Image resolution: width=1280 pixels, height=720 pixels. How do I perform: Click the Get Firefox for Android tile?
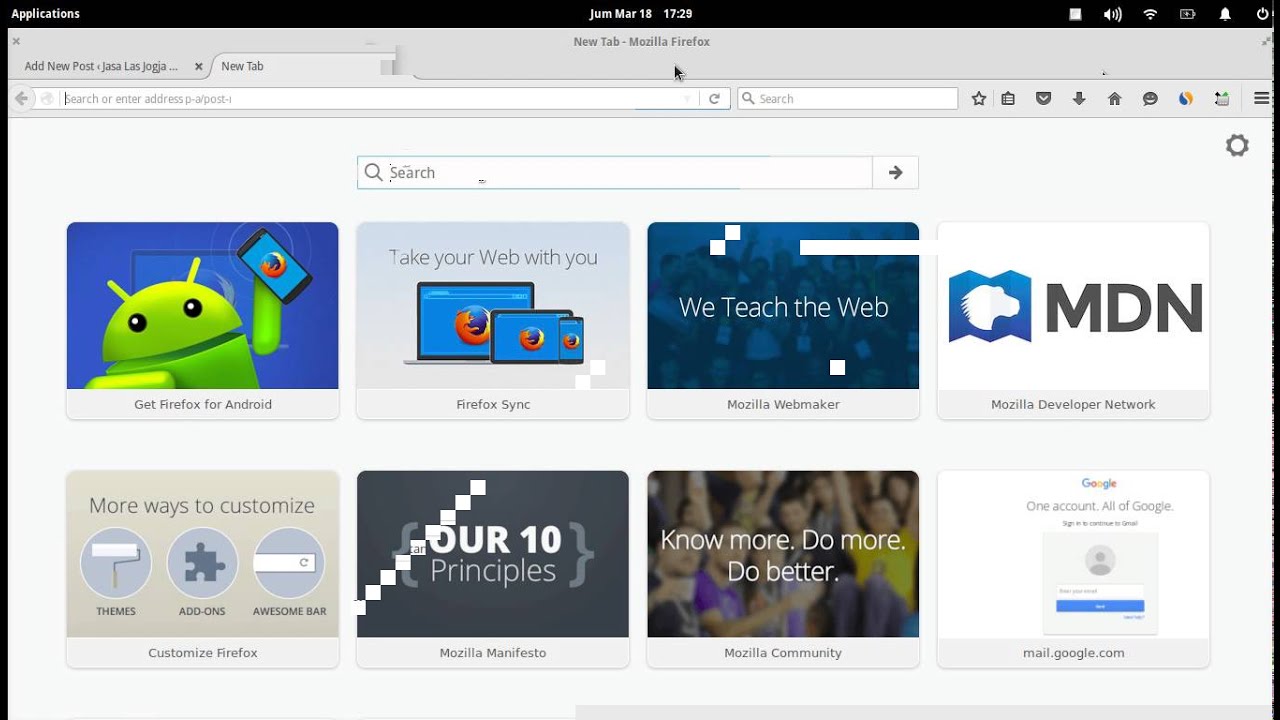coord(203,320)
